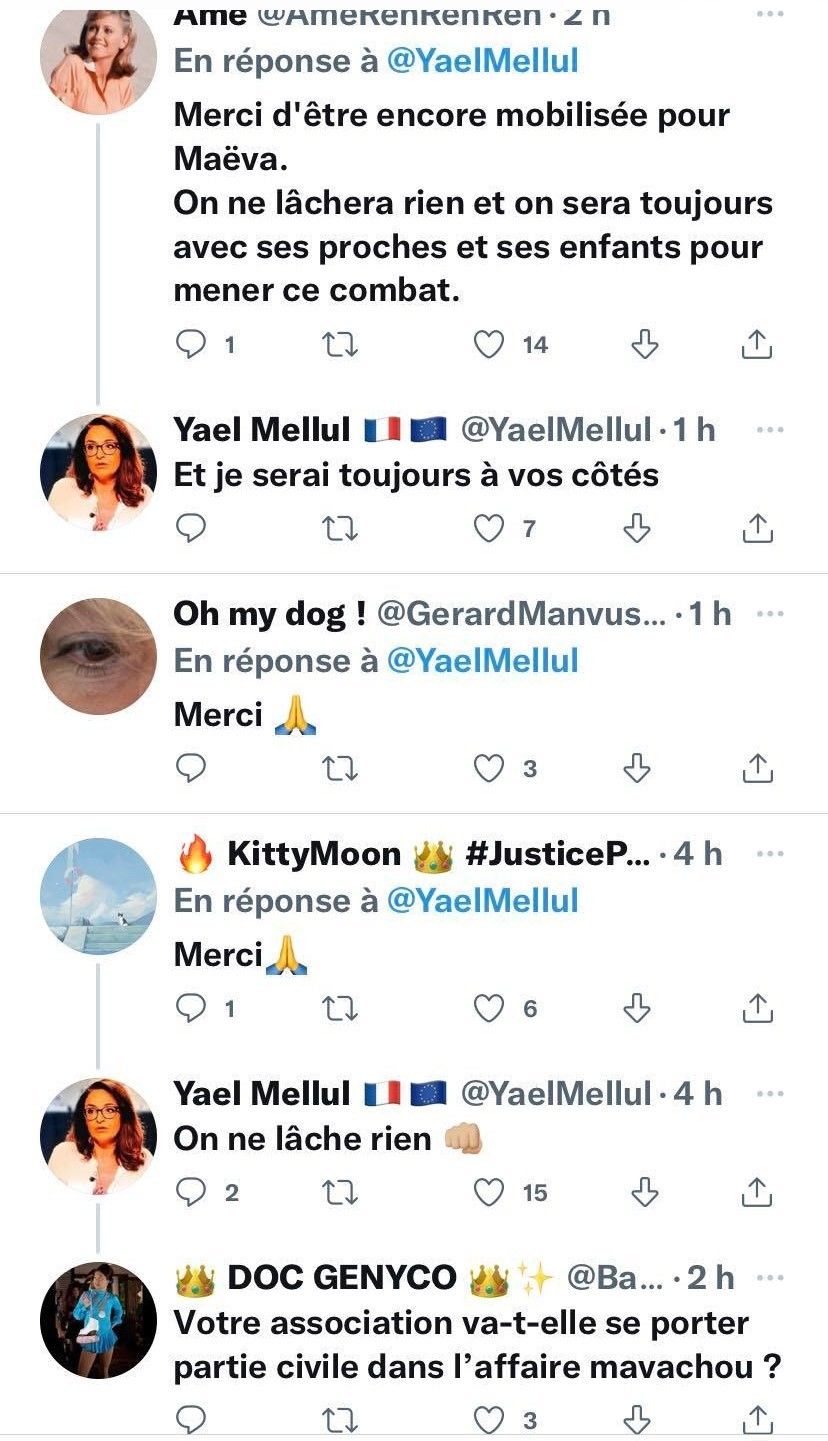Like Ame's tweet with 14 likes

[489, 345]
